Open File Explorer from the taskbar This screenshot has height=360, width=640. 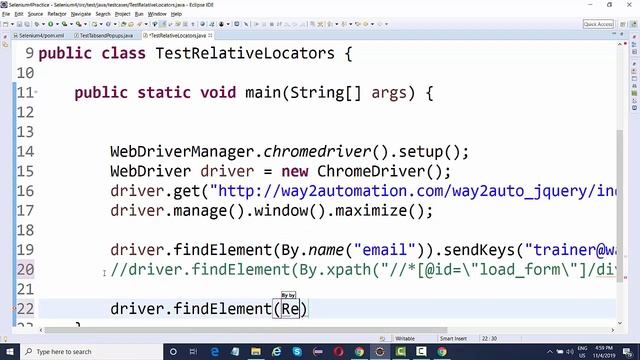pyautogui.click(x=256, y=351)
